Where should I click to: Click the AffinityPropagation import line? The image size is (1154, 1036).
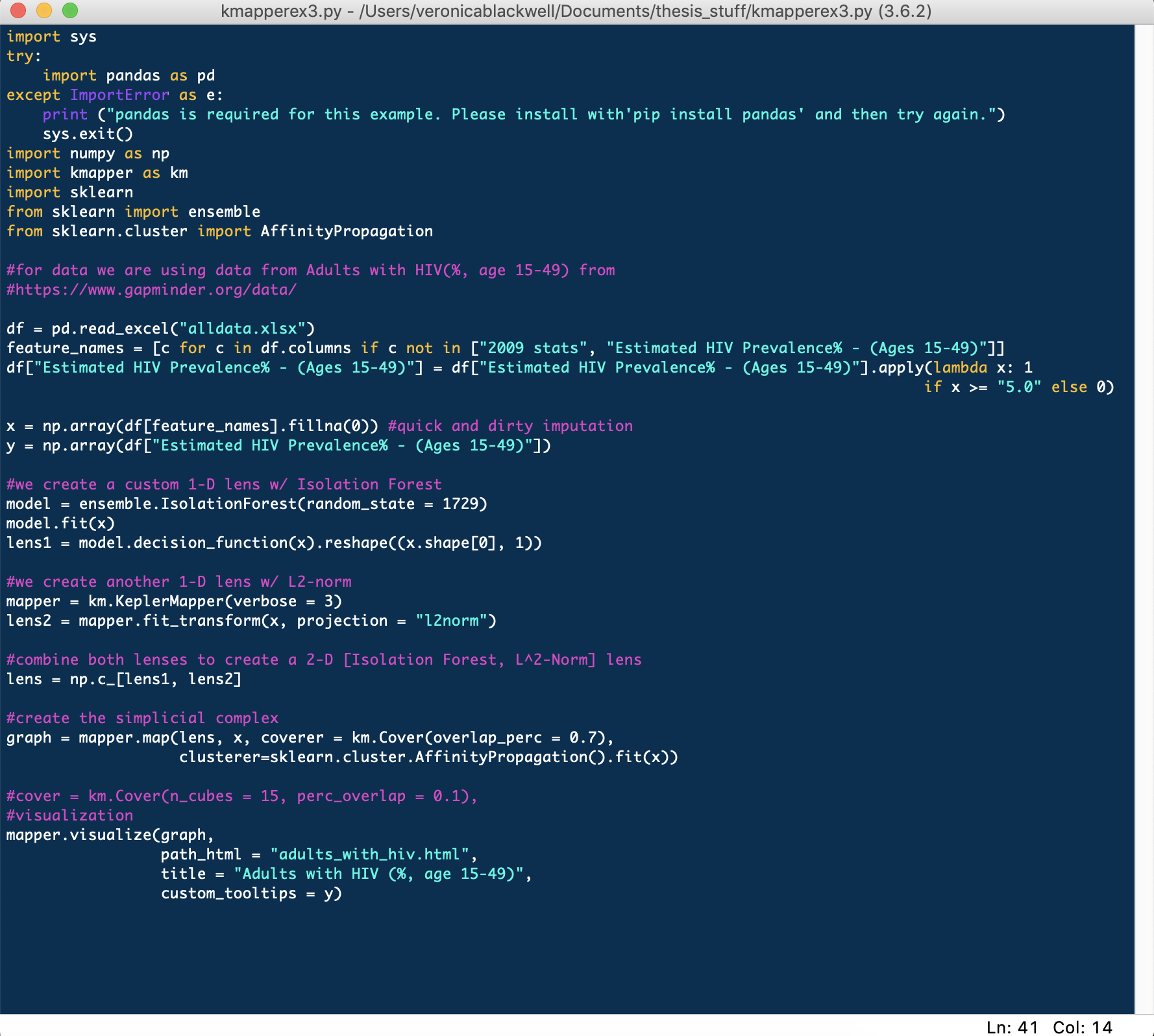(219, 232)
